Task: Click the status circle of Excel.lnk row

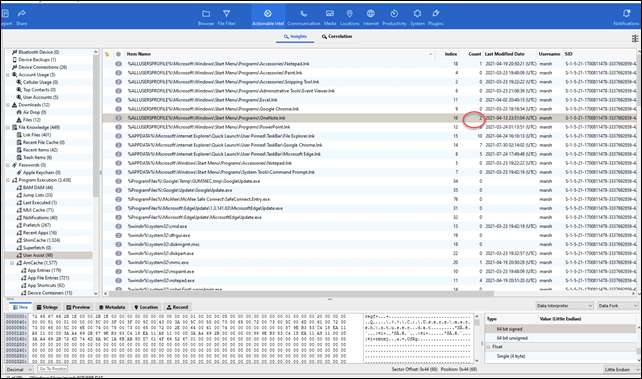Action: [118, 100]
